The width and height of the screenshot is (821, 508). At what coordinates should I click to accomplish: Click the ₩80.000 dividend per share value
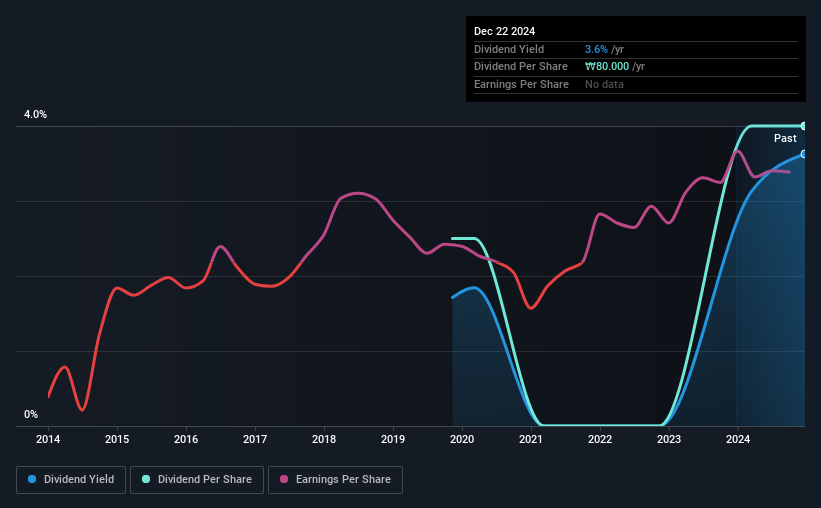click(607, 67)
